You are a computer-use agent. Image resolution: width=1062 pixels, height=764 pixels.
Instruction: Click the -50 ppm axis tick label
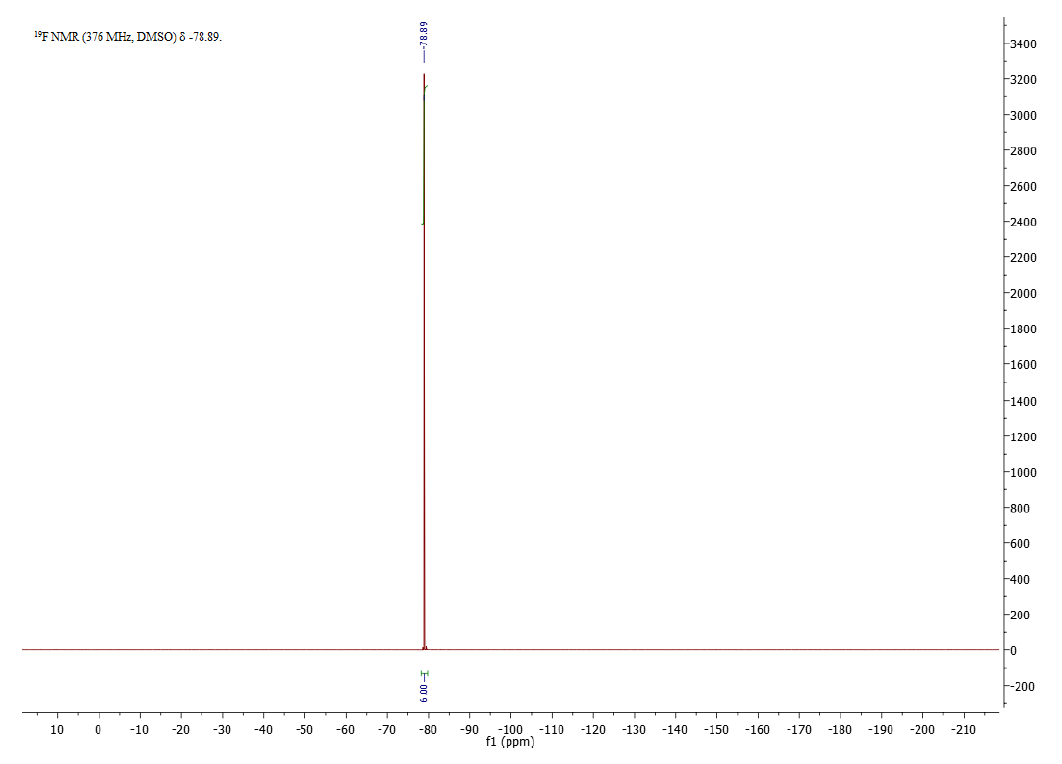tap(304, 730)
